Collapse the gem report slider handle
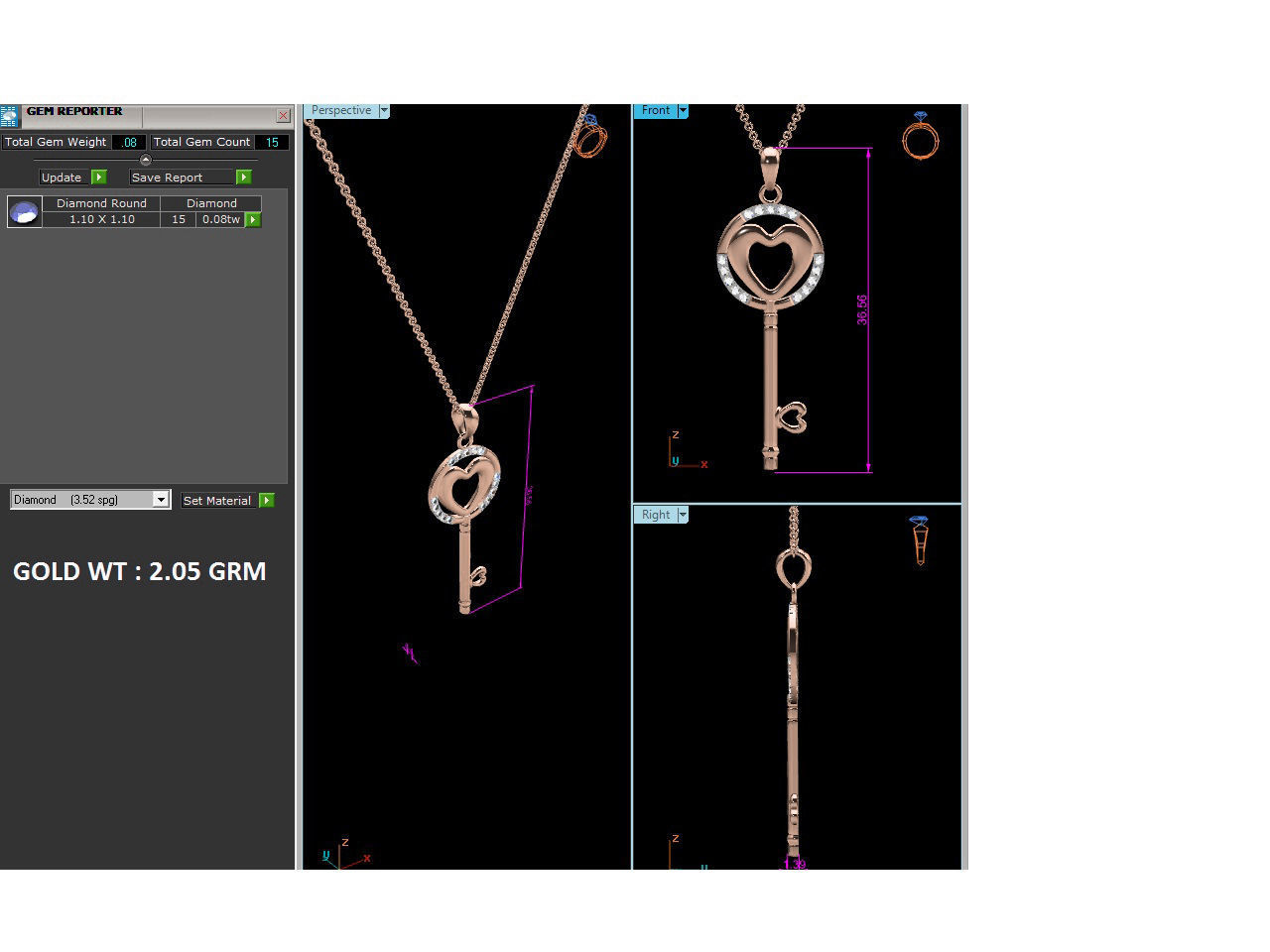The height and width of the screenshot is (952, 1270). point(146,160)
